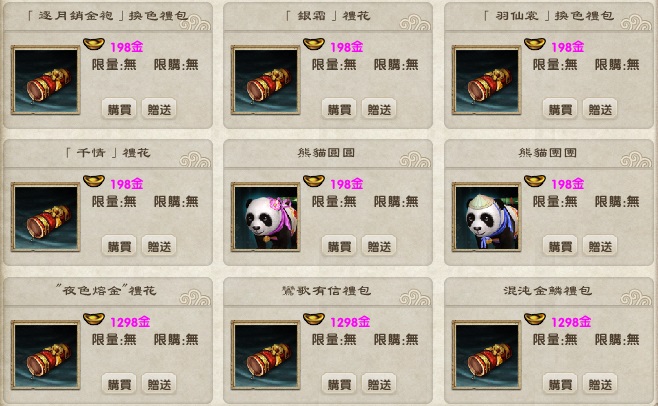The height and width of the screenshot is (406, 658).
Task: Click the 「千情」禮花 item icon
Action: (x=45, y=217)
